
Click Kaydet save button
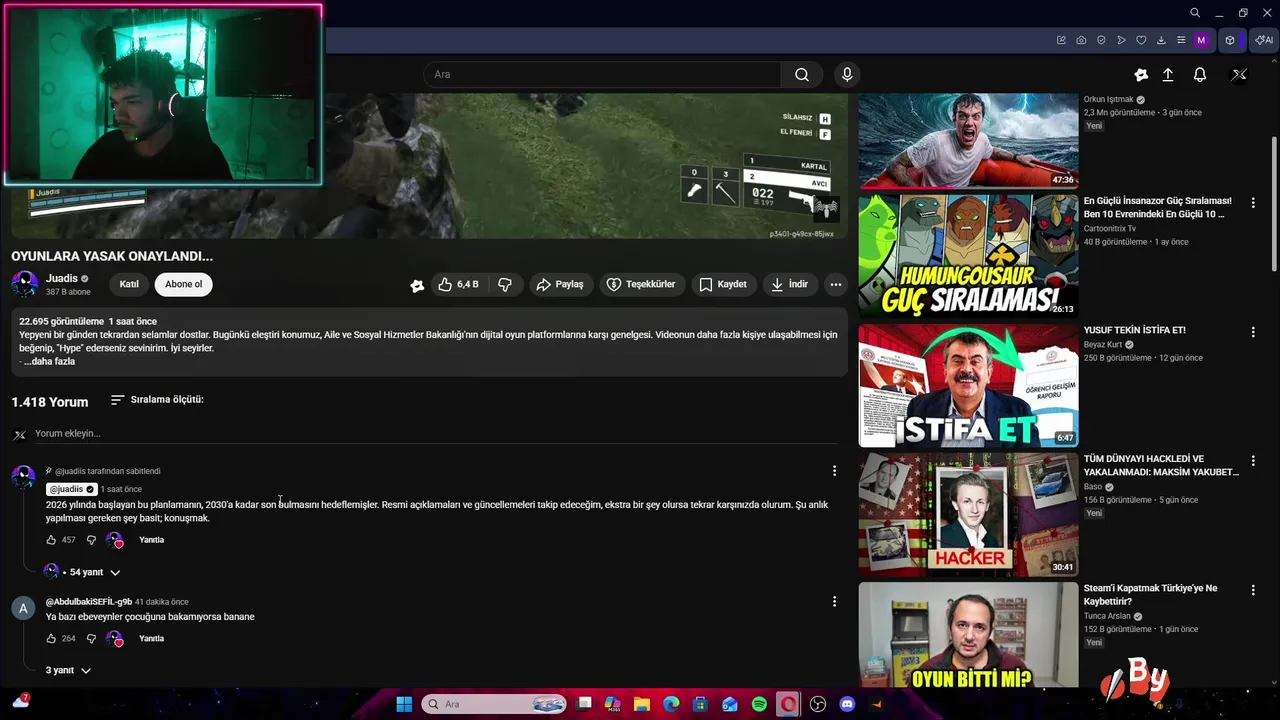723,284
